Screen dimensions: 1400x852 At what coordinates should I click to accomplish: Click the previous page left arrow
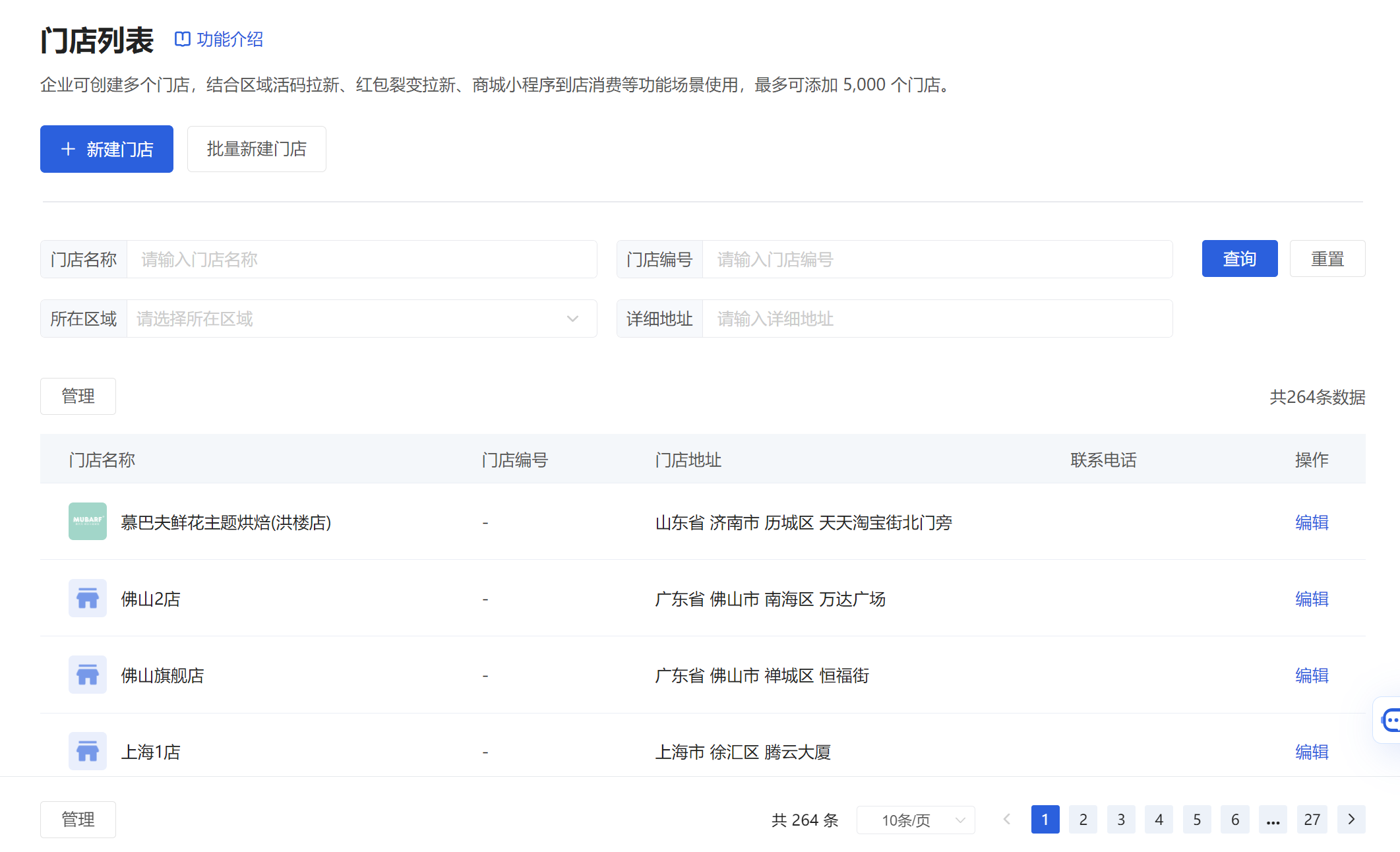point(1006,819)
